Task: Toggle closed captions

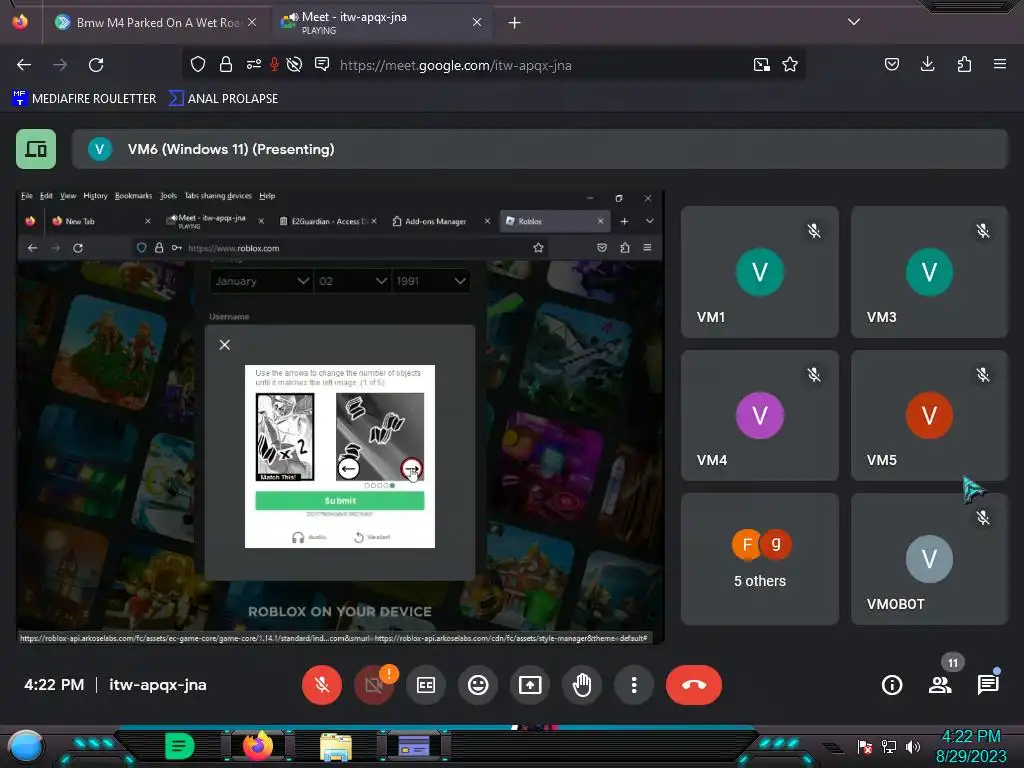Action: (426, 685)
